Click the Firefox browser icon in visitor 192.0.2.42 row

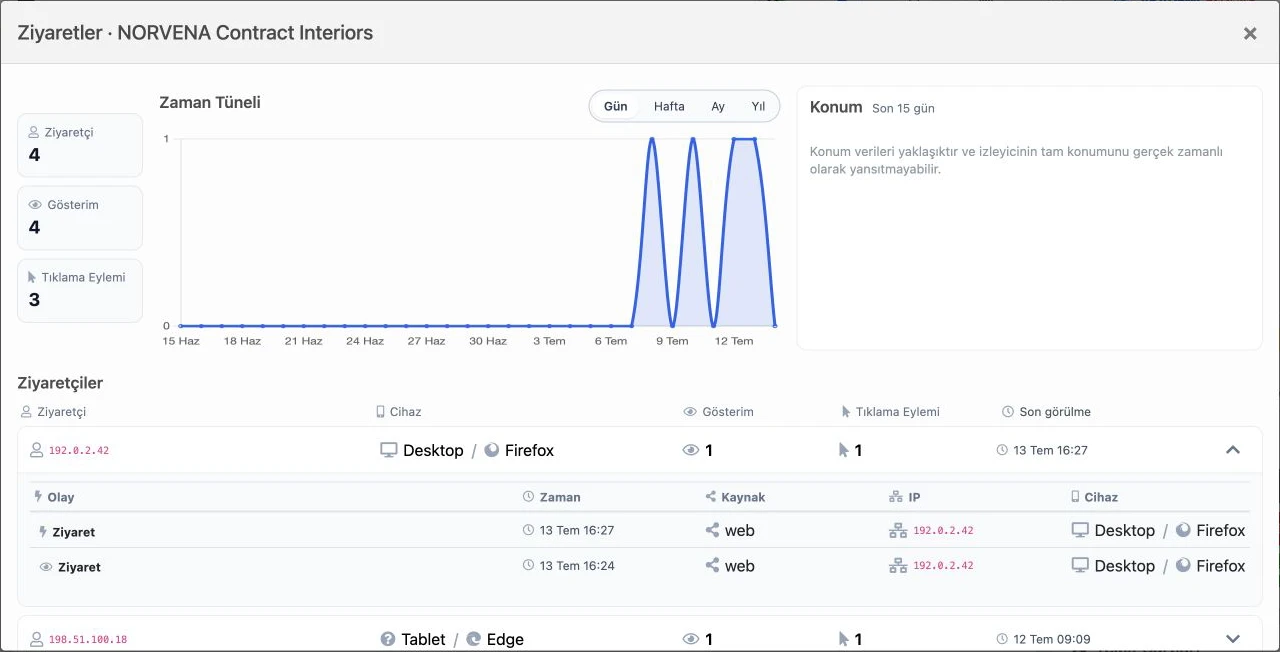[491, 450]
